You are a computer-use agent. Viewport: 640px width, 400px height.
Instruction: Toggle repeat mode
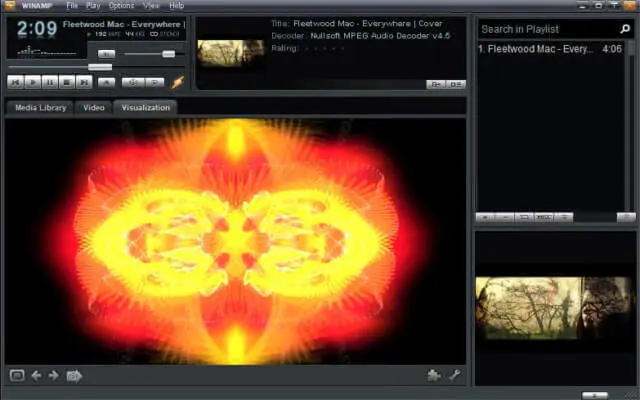[155, 82]
